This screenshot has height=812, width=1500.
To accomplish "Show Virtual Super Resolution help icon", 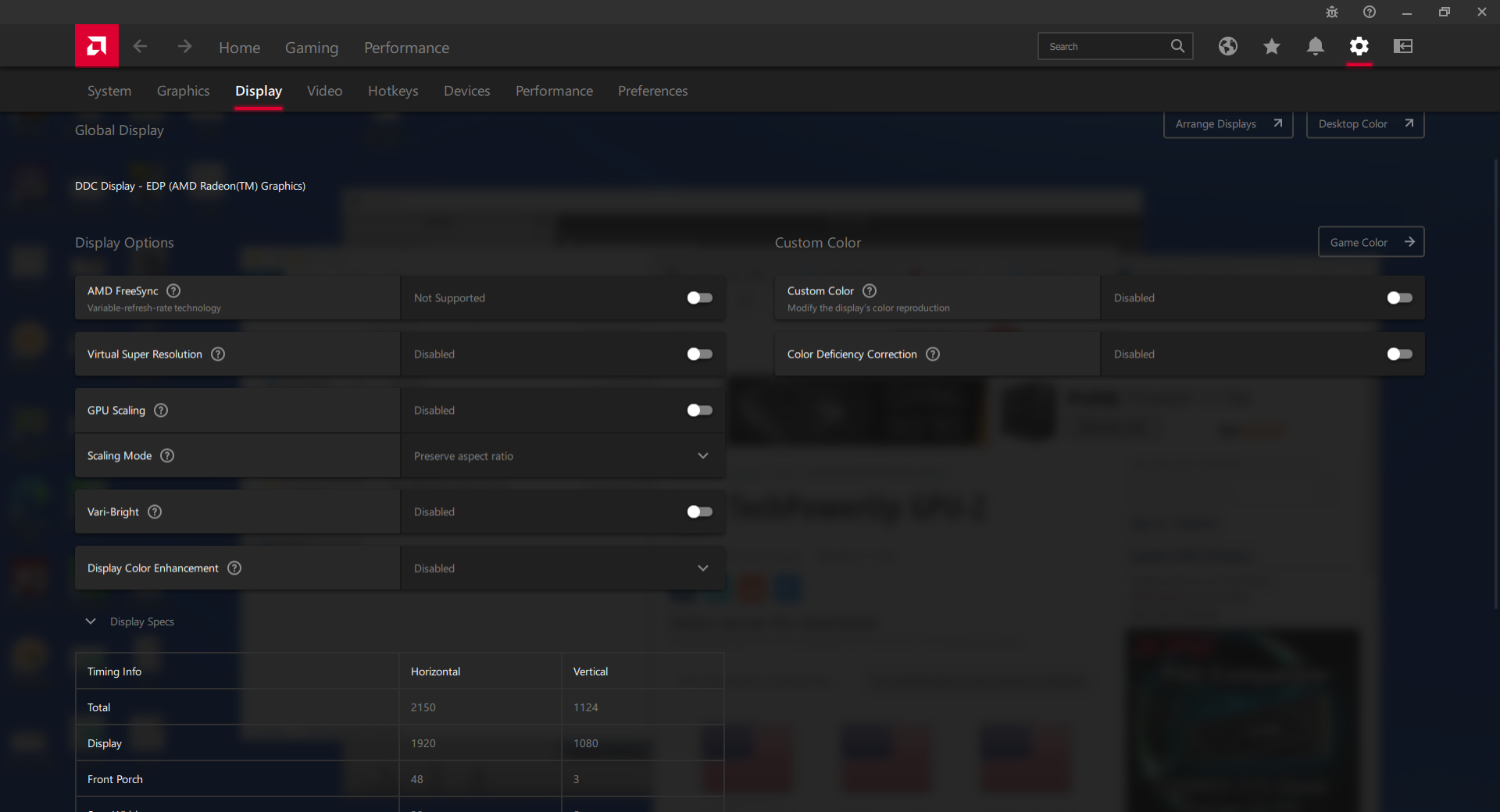I will [218, 354].
